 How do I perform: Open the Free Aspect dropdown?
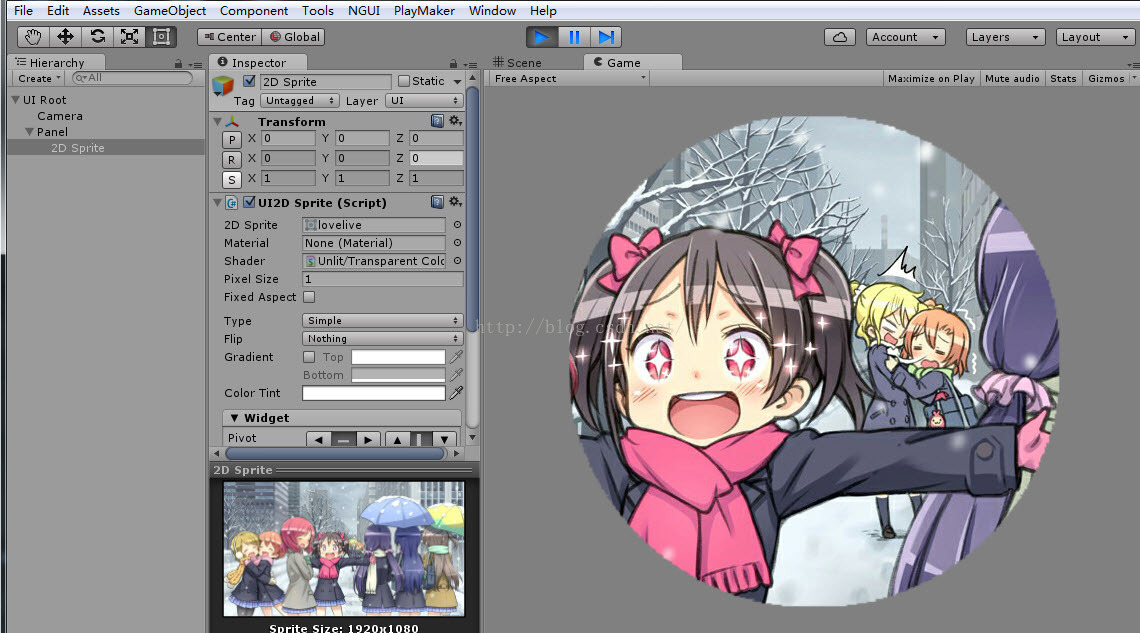point(569,78)
